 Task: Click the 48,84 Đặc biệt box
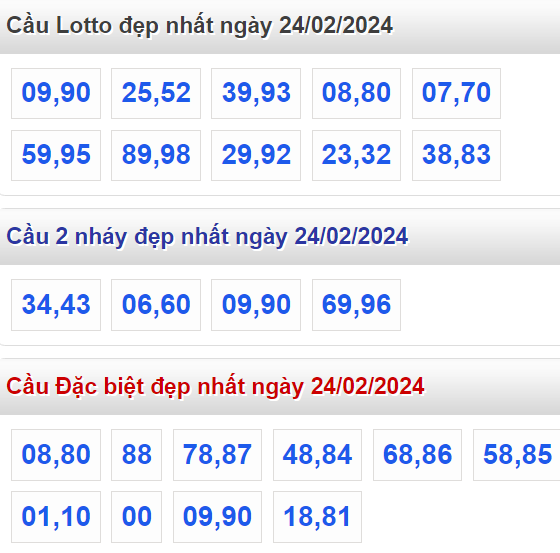click(318, 455)
